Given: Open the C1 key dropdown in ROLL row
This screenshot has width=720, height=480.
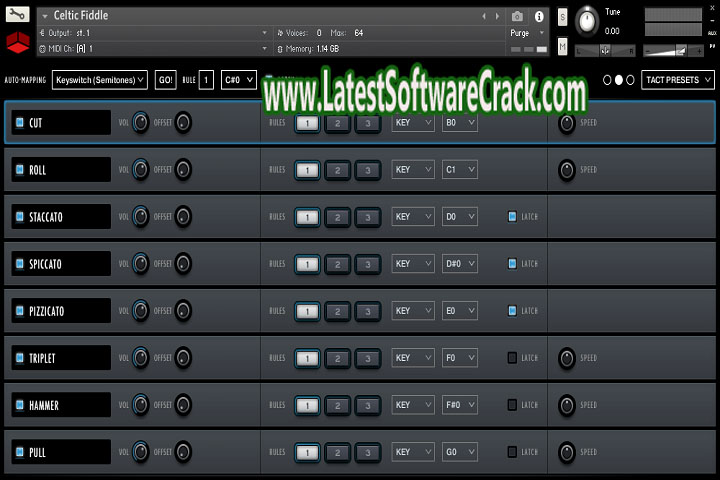Looking at the screenshot, I should pos(460,169).
